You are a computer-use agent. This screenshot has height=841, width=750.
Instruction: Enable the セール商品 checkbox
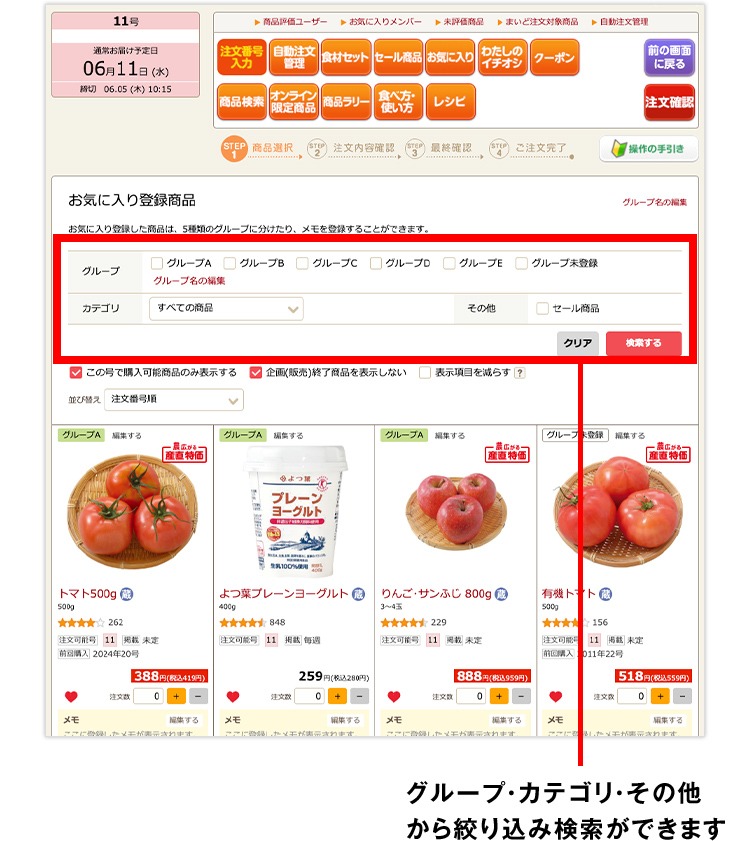coord(542,308)
